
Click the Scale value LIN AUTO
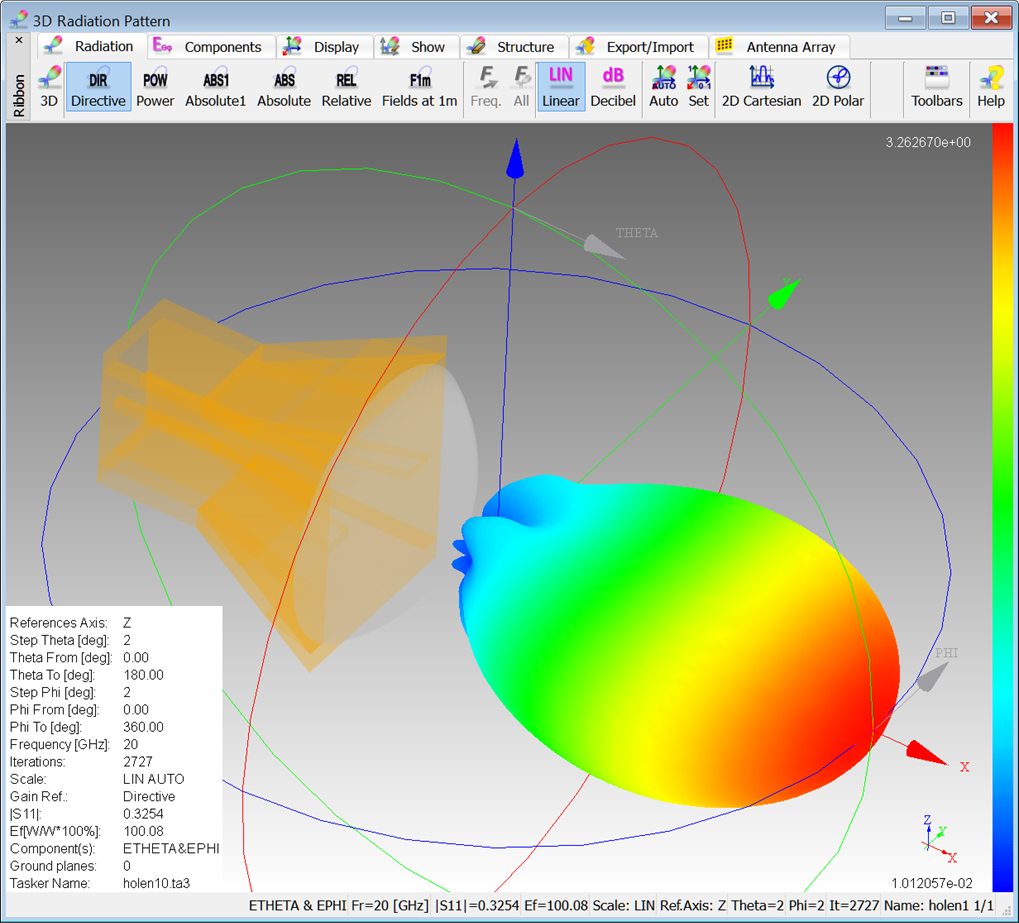tap(154, 779)
